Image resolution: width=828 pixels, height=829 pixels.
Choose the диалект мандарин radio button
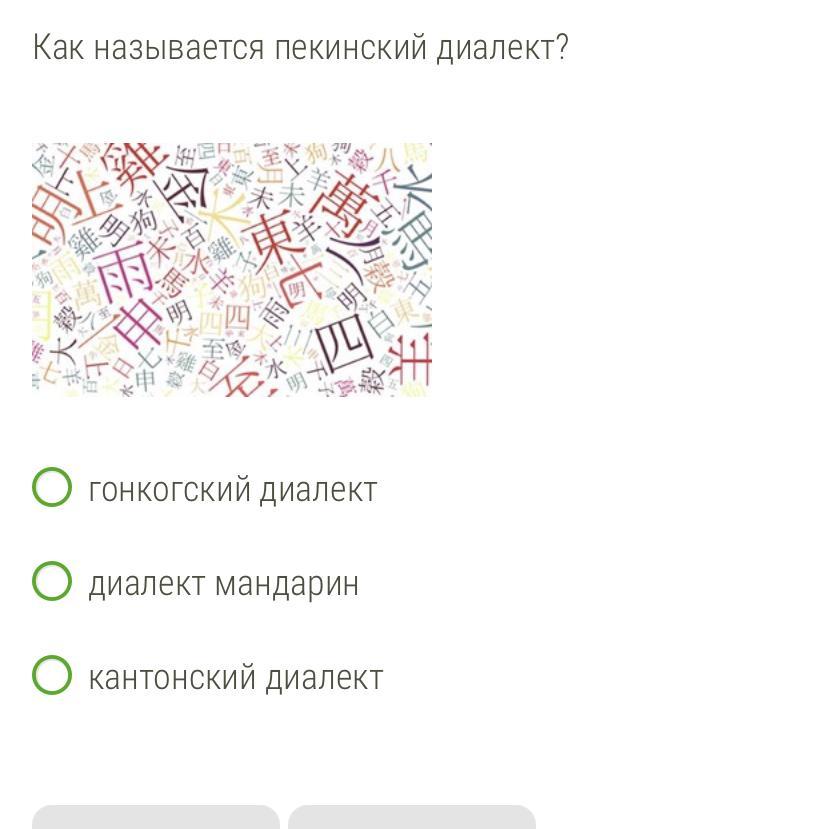point(52,581)
